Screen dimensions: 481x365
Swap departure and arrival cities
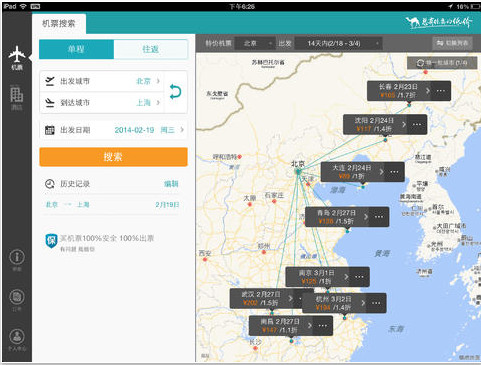pyautogui.click(x=175, y=91)
